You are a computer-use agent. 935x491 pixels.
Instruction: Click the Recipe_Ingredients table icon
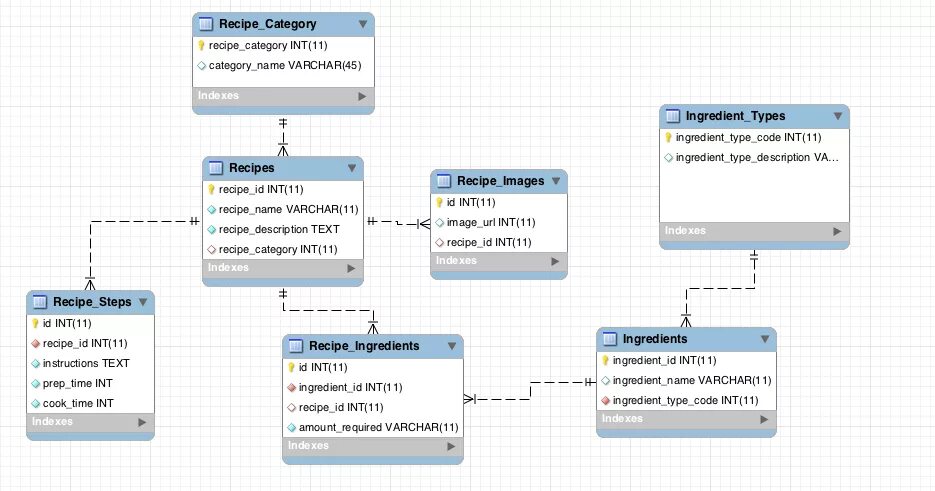tap(296, 346)
